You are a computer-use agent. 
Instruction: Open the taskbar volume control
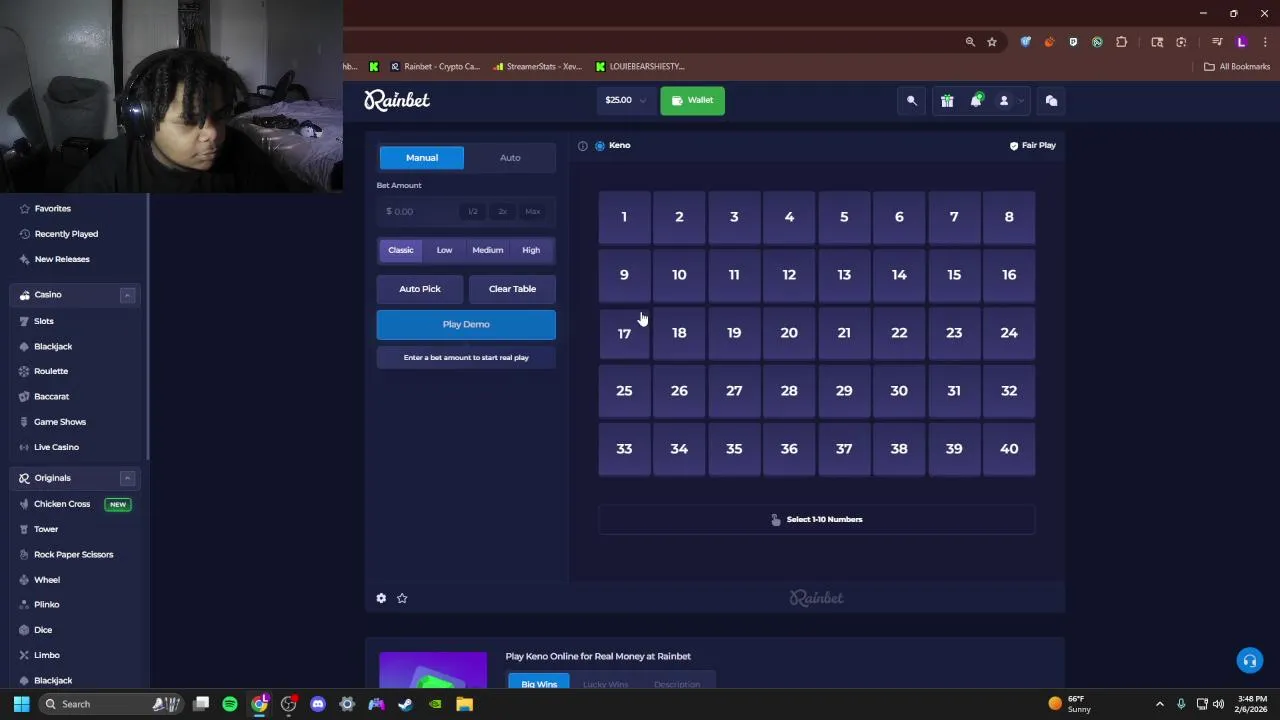coord(1218,704)
